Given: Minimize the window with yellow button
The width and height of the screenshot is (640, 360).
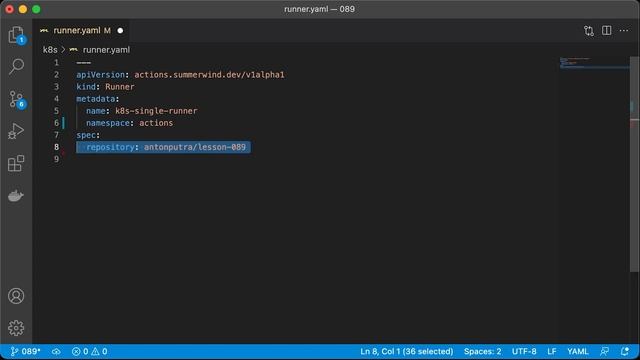Looking at the screenshot, I should pyautogui.click(x=23, y=9).
